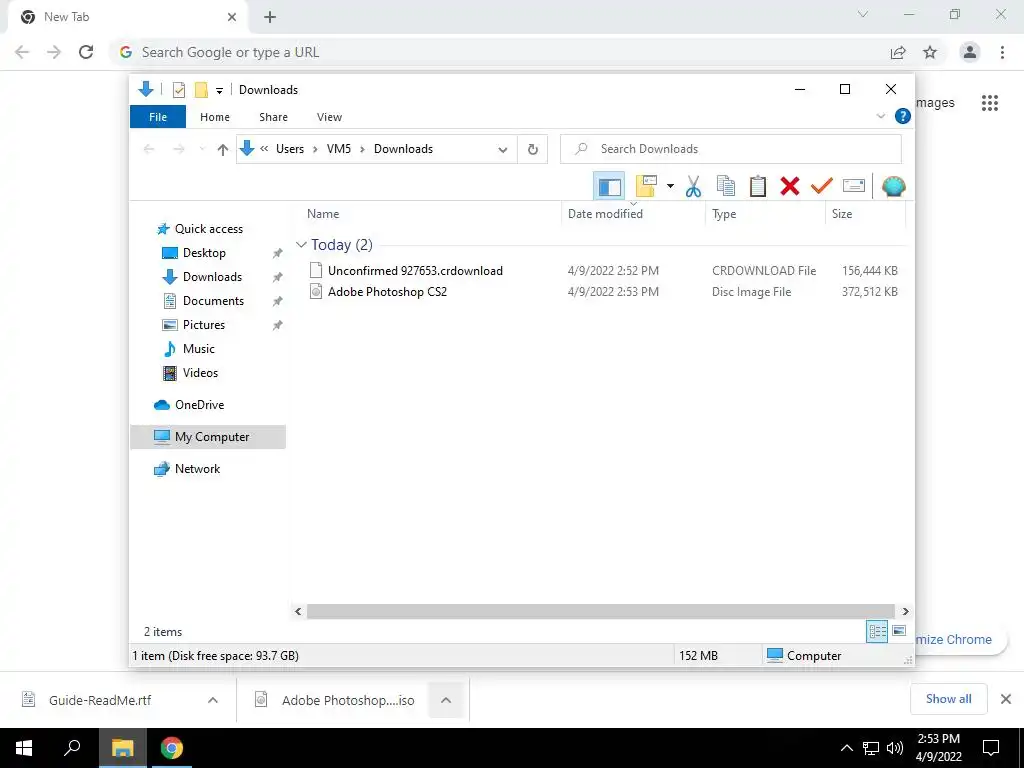1024x768 pixels.
Task: Open Downloads in navigation pane
Action: [x=212, y=277]
